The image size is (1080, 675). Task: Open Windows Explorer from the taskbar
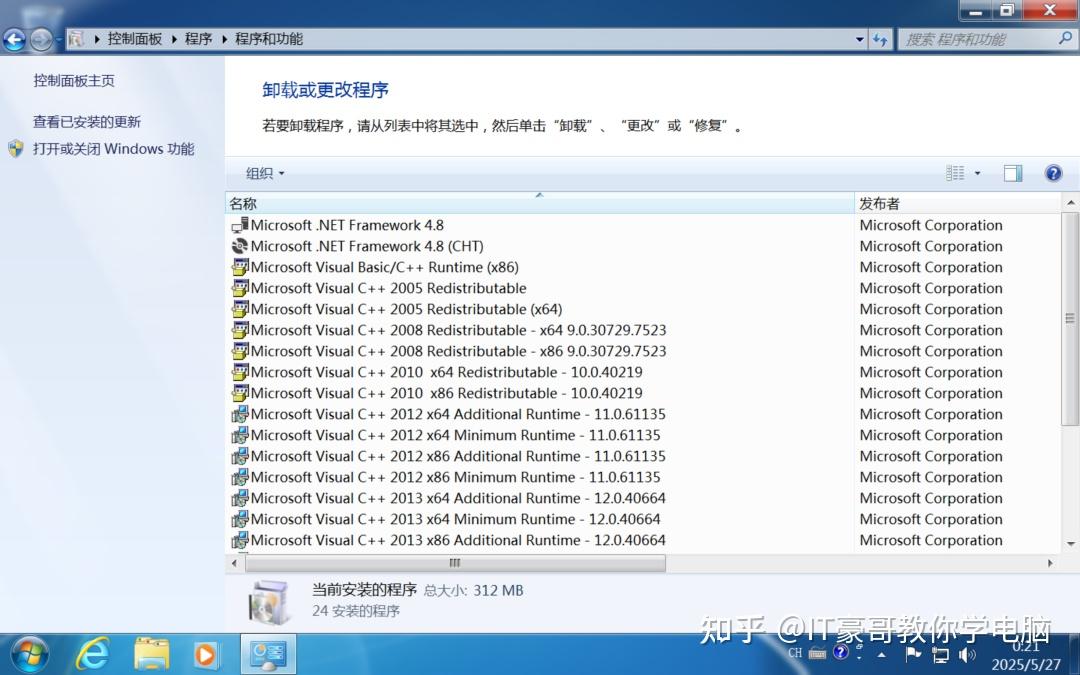tap(151, 653)
